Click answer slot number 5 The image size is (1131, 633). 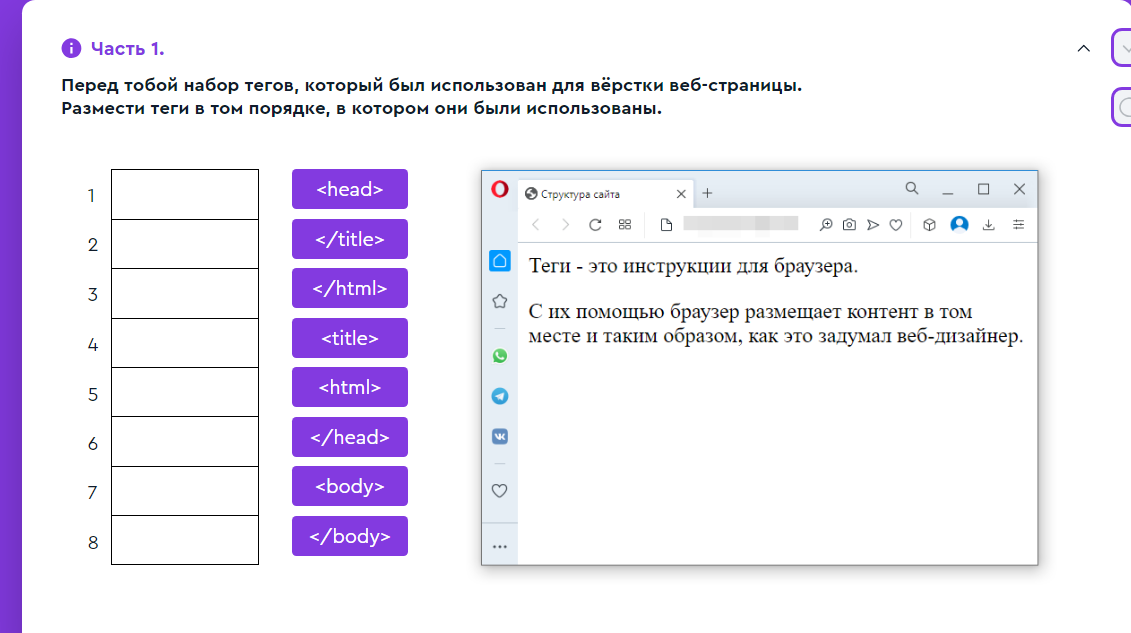185,392
